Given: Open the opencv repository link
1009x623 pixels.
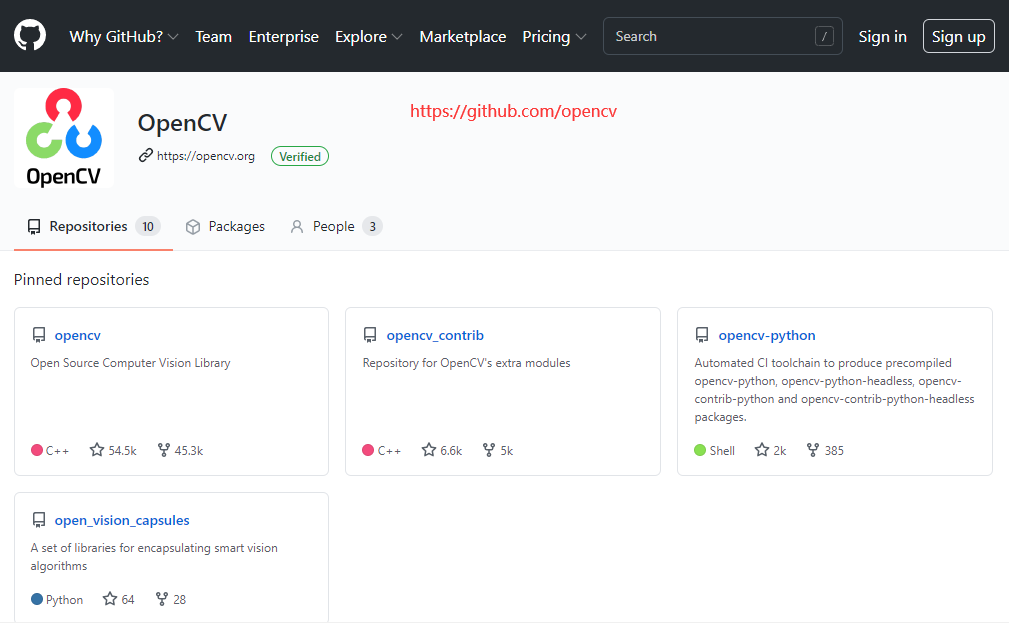Looking at the screenshot, I should point(78,335).
